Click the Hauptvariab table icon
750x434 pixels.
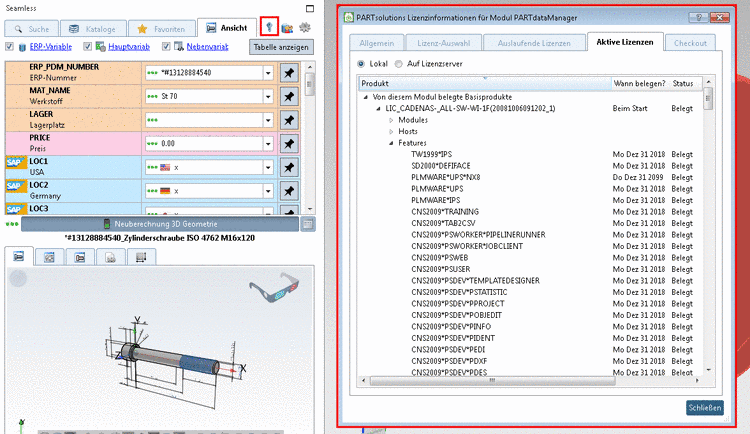100,46
